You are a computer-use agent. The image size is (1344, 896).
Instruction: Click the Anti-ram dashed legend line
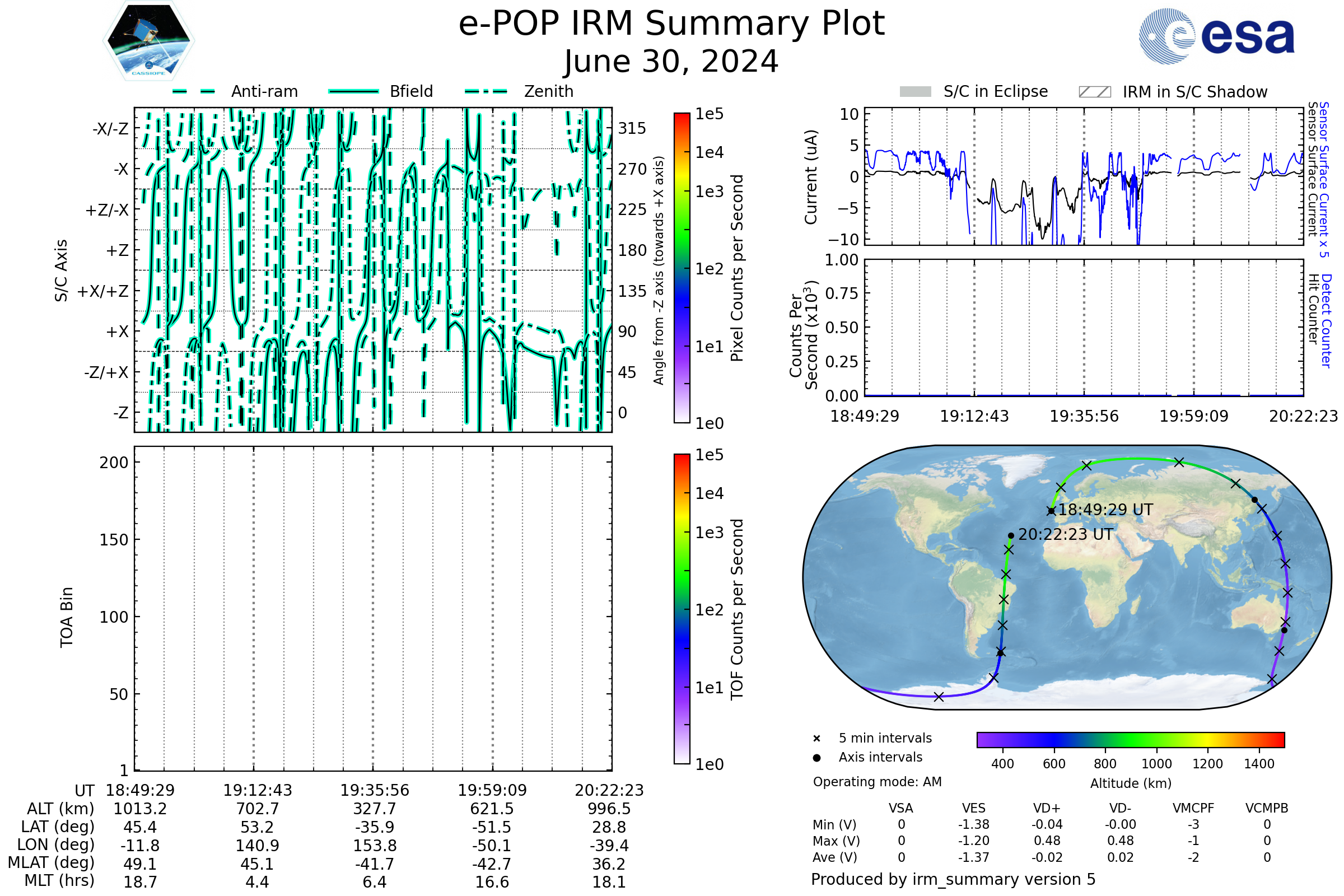coord(194,91)
